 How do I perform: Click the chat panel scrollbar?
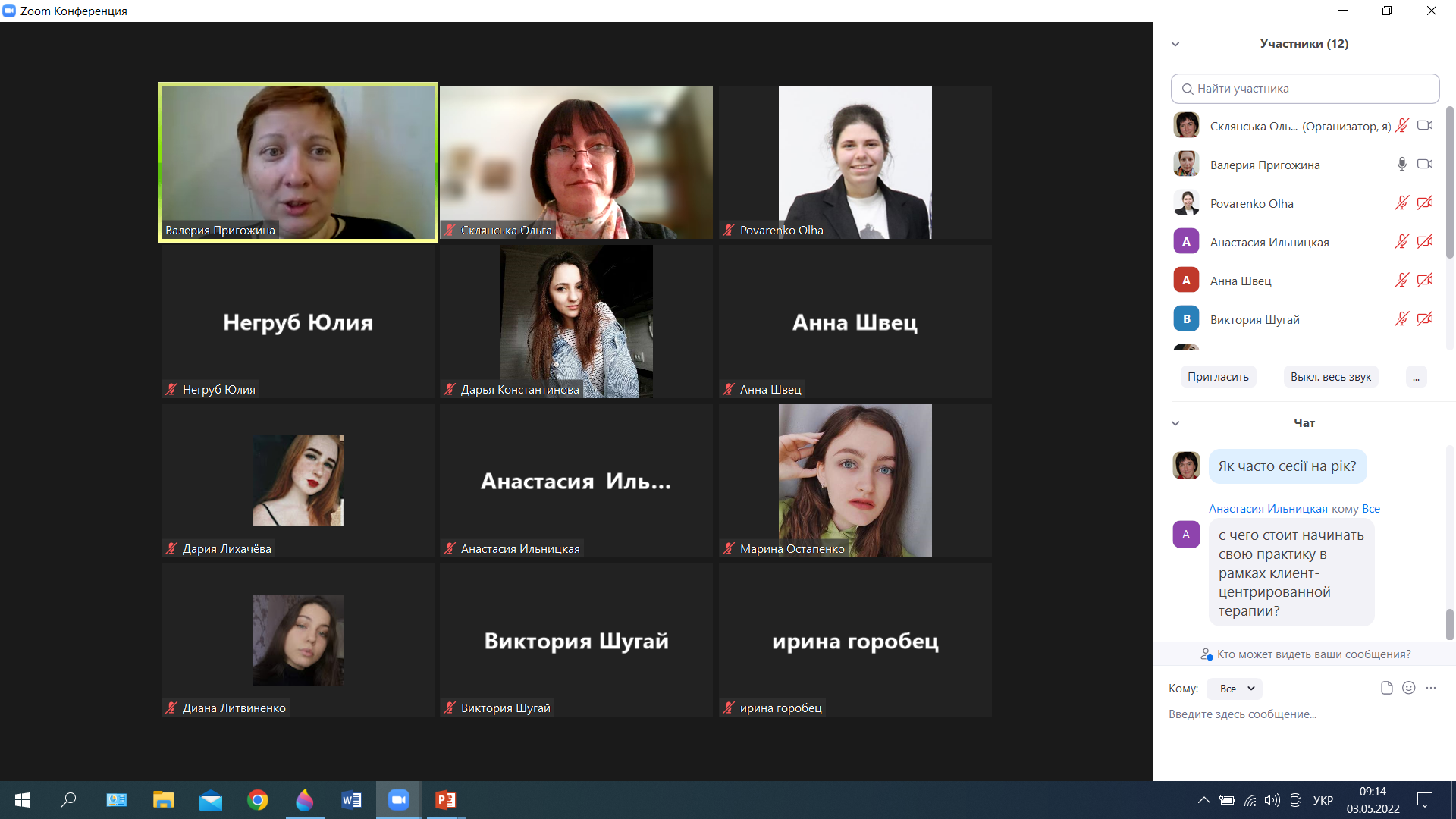pos(1449,624)
